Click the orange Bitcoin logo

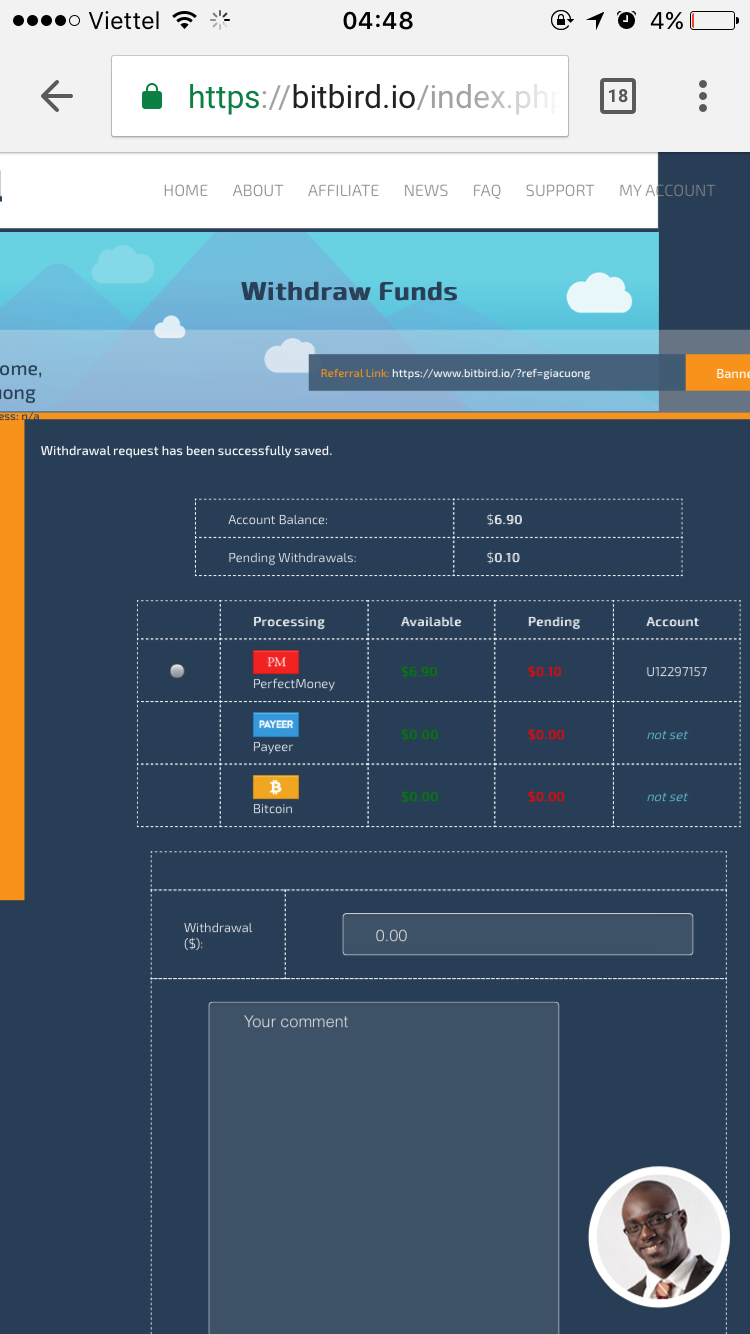pyautogui.click(x=276, y=787)
